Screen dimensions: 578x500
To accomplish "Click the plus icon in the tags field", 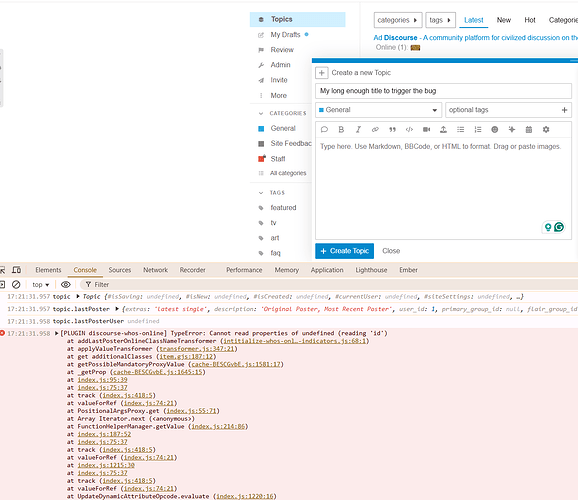I will (564, 110).
